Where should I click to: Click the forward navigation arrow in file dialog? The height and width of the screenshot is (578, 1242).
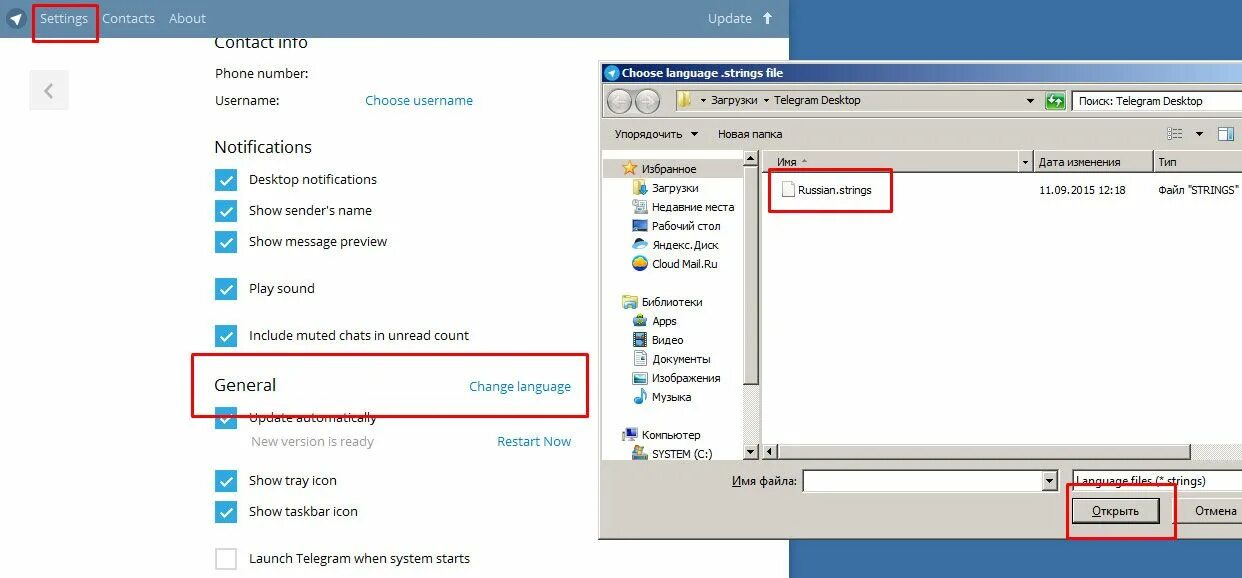(648, 101)
